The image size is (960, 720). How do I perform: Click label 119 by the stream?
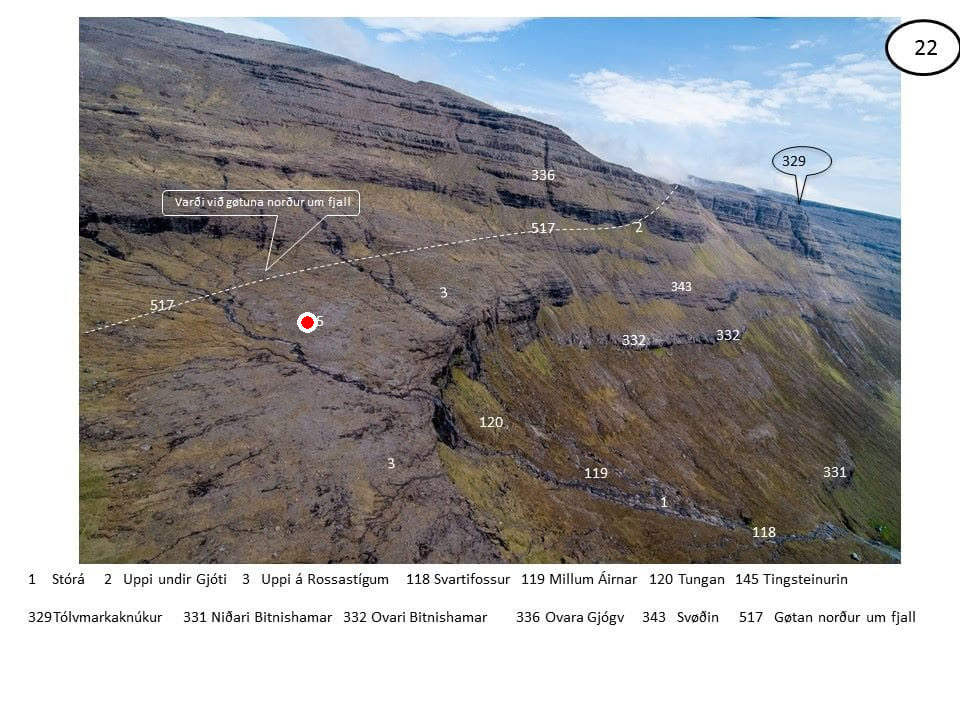[x=596, y=473]
